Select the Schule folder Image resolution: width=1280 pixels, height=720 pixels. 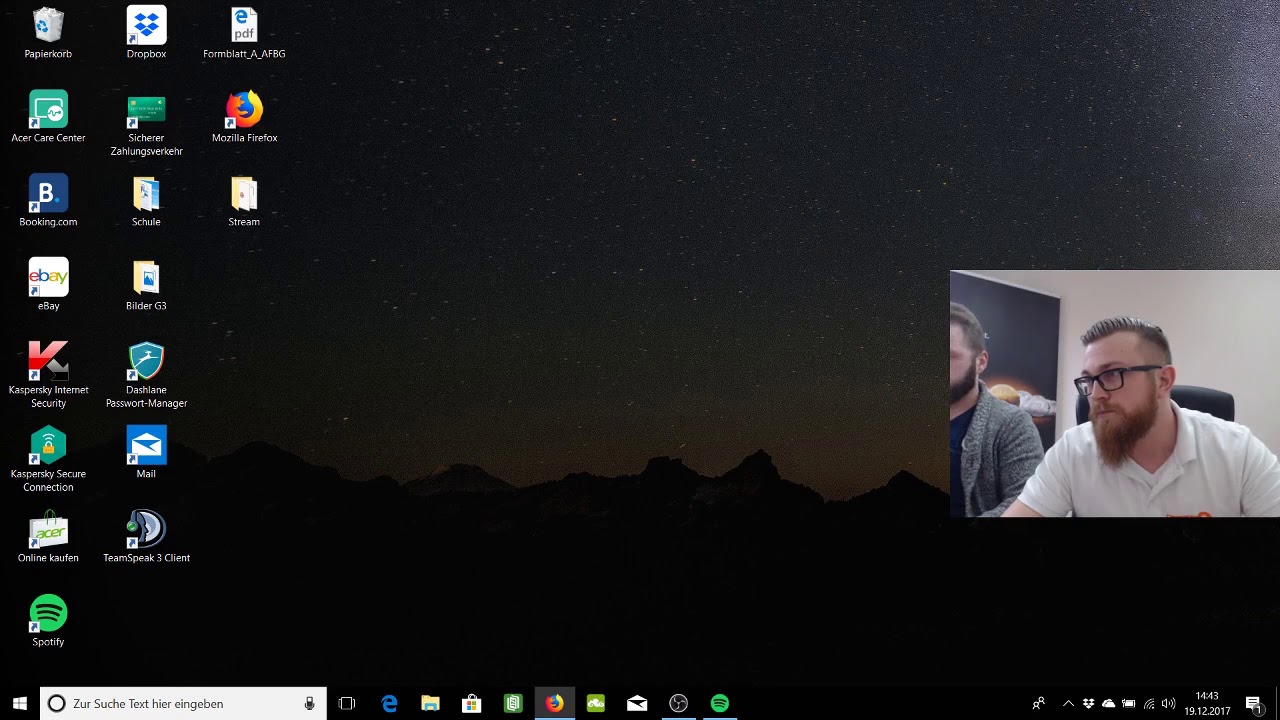[x=146, y=201]
